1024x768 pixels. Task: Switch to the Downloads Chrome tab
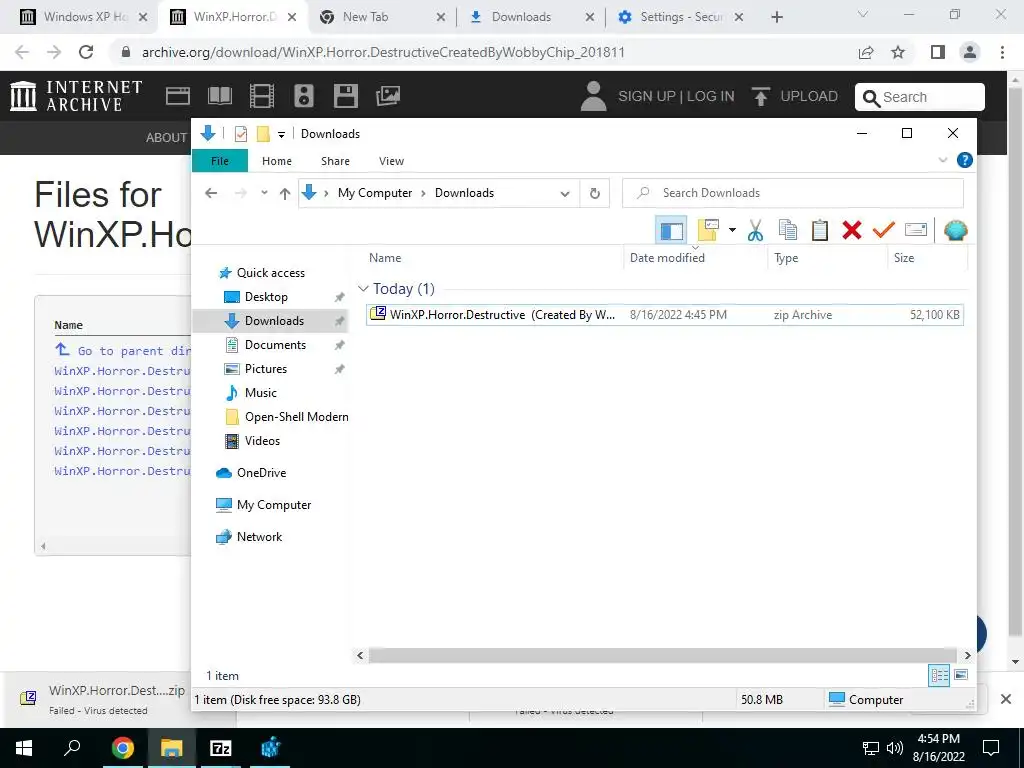coord(530,17)
